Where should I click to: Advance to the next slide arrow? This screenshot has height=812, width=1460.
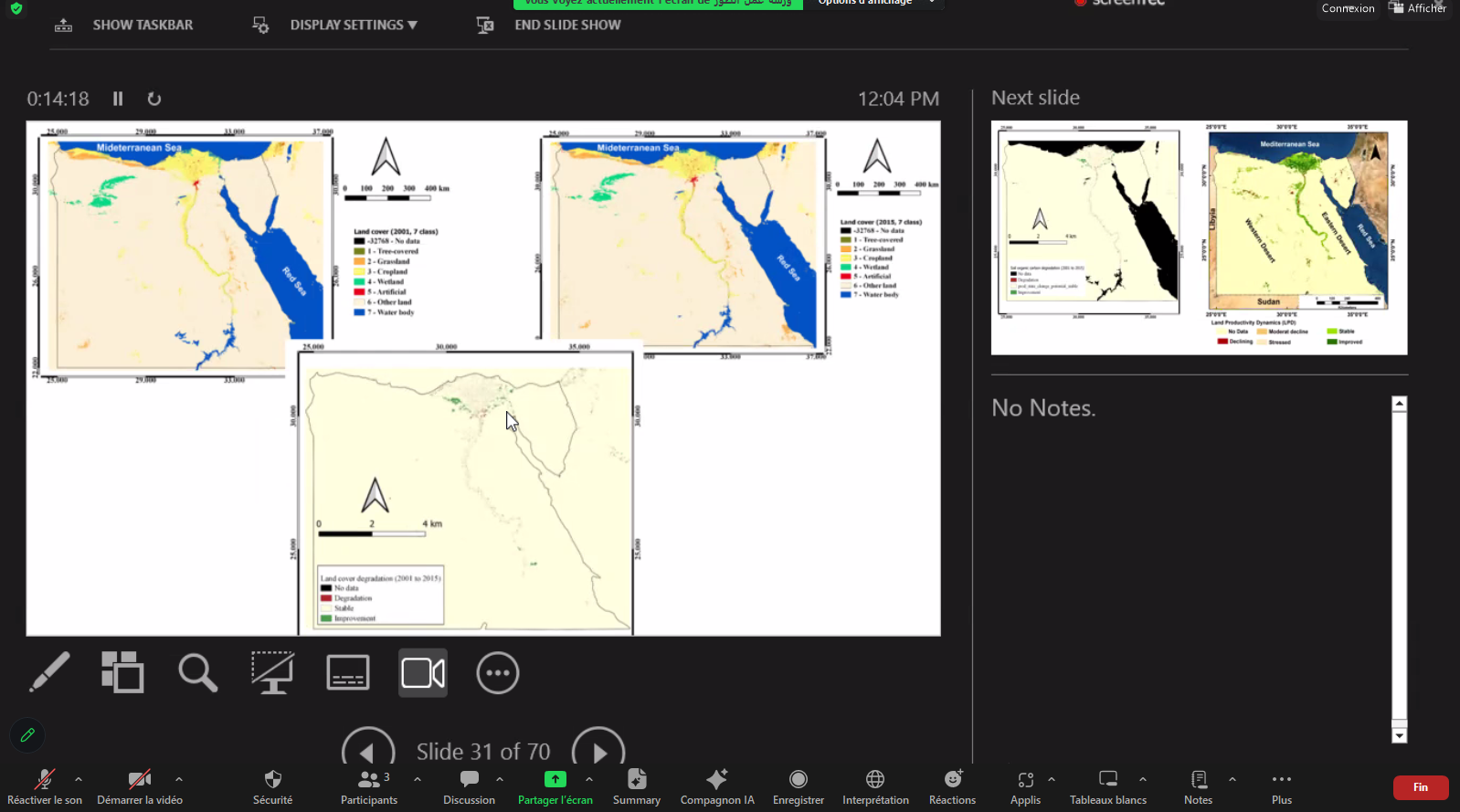pos(598,751)
